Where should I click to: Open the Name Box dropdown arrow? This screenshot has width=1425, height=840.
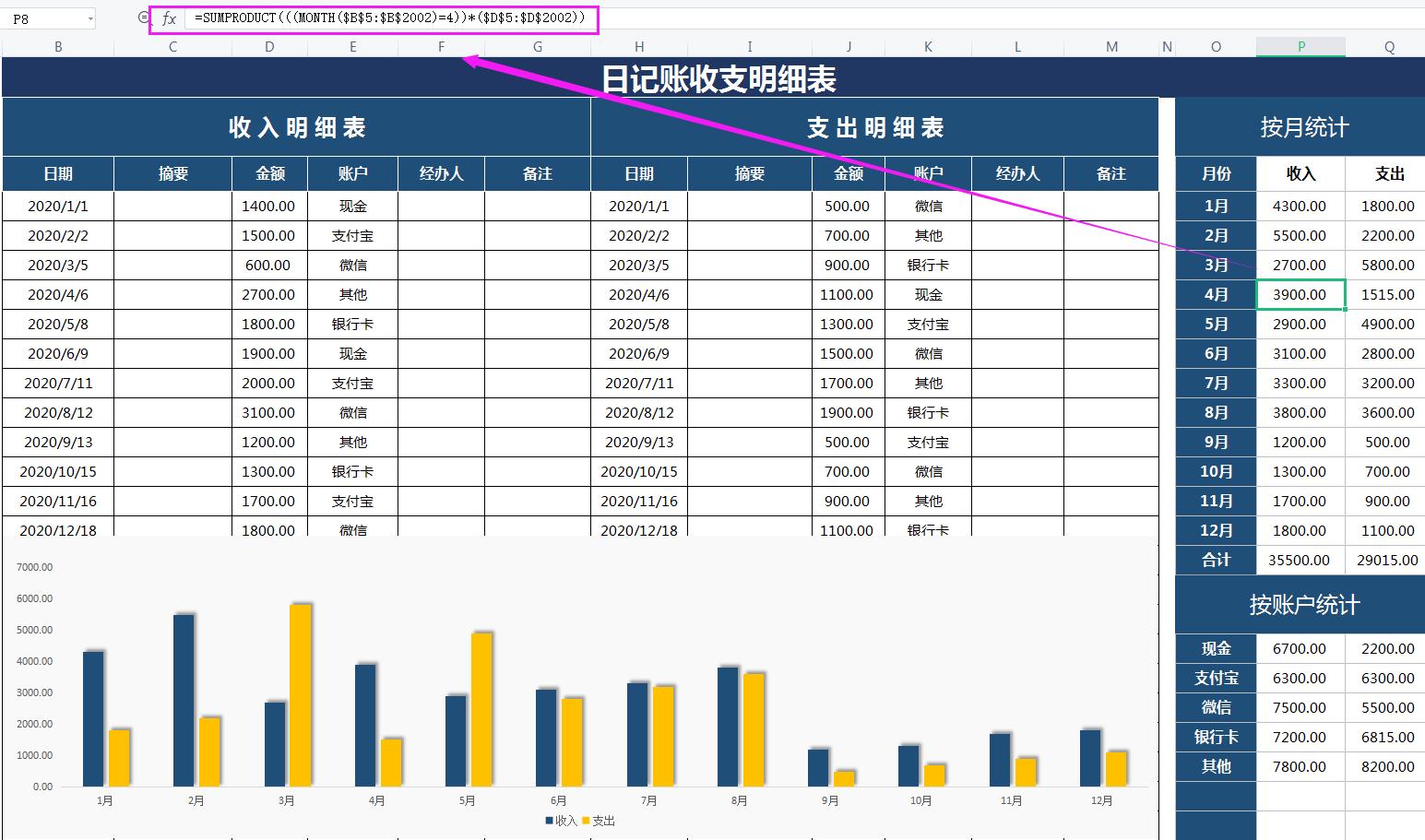[x=89, y=18]
